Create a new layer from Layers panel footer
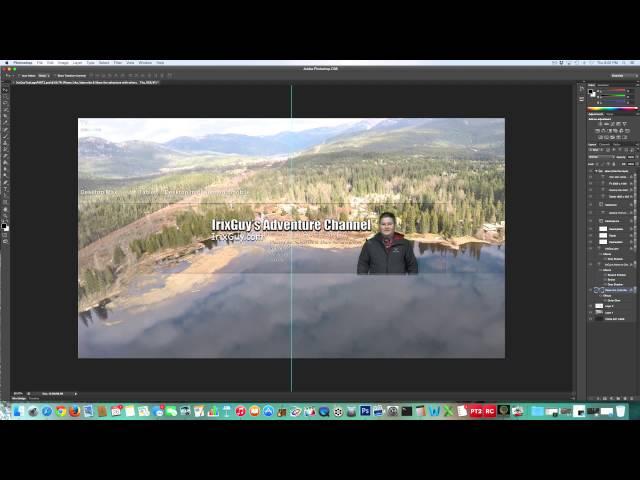 point(624,398)
